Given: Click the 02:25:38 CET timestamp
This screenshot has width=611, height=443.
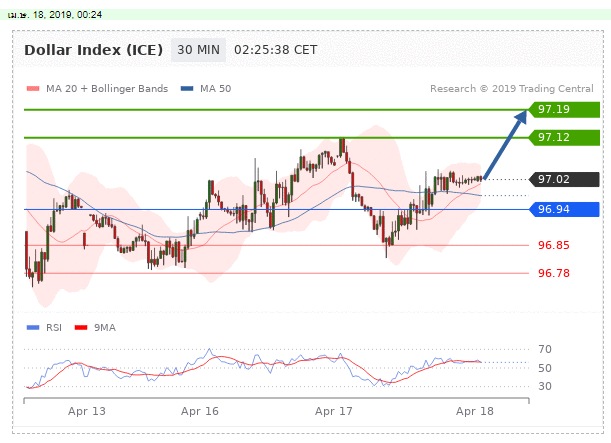Looking at the screenshot, I should coord(275,50).
